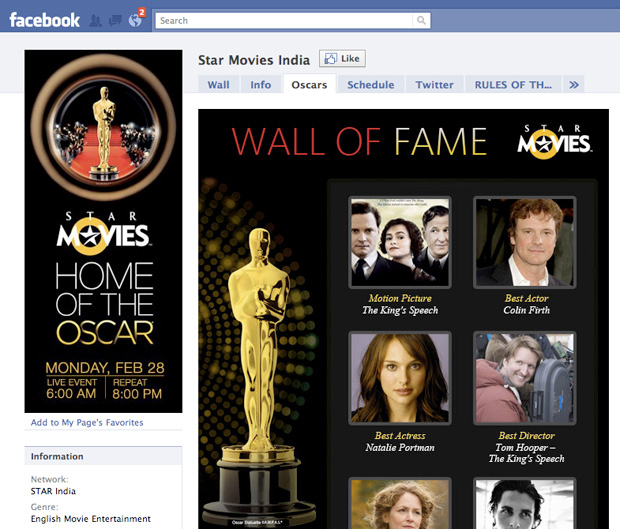Click the Best Actor caption
Viewport: 620px width, 529px height.
click(526, 298)
